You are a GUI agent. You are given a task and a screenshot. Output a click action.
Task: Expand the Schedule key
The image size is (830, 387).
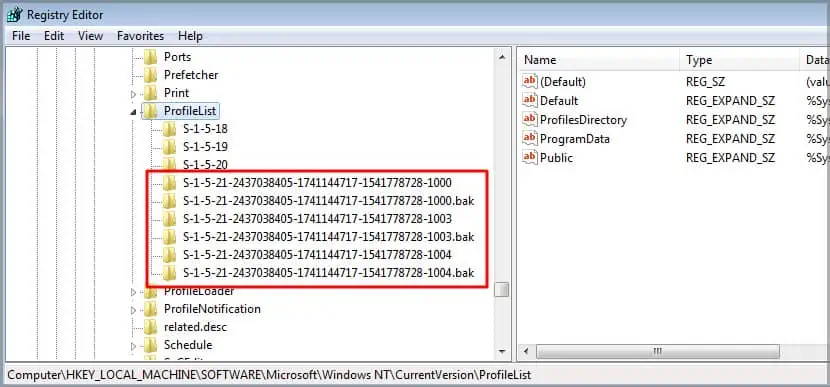[x=133, y=346]
